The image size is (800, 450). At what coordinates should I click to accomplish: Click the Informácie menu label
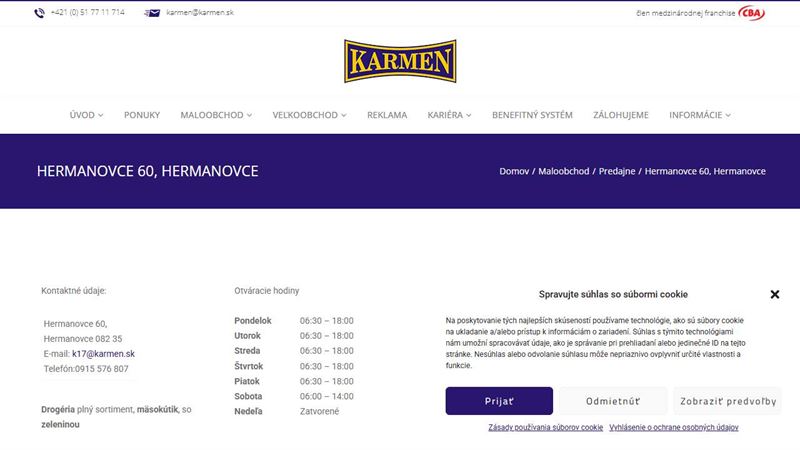point(695,115)
